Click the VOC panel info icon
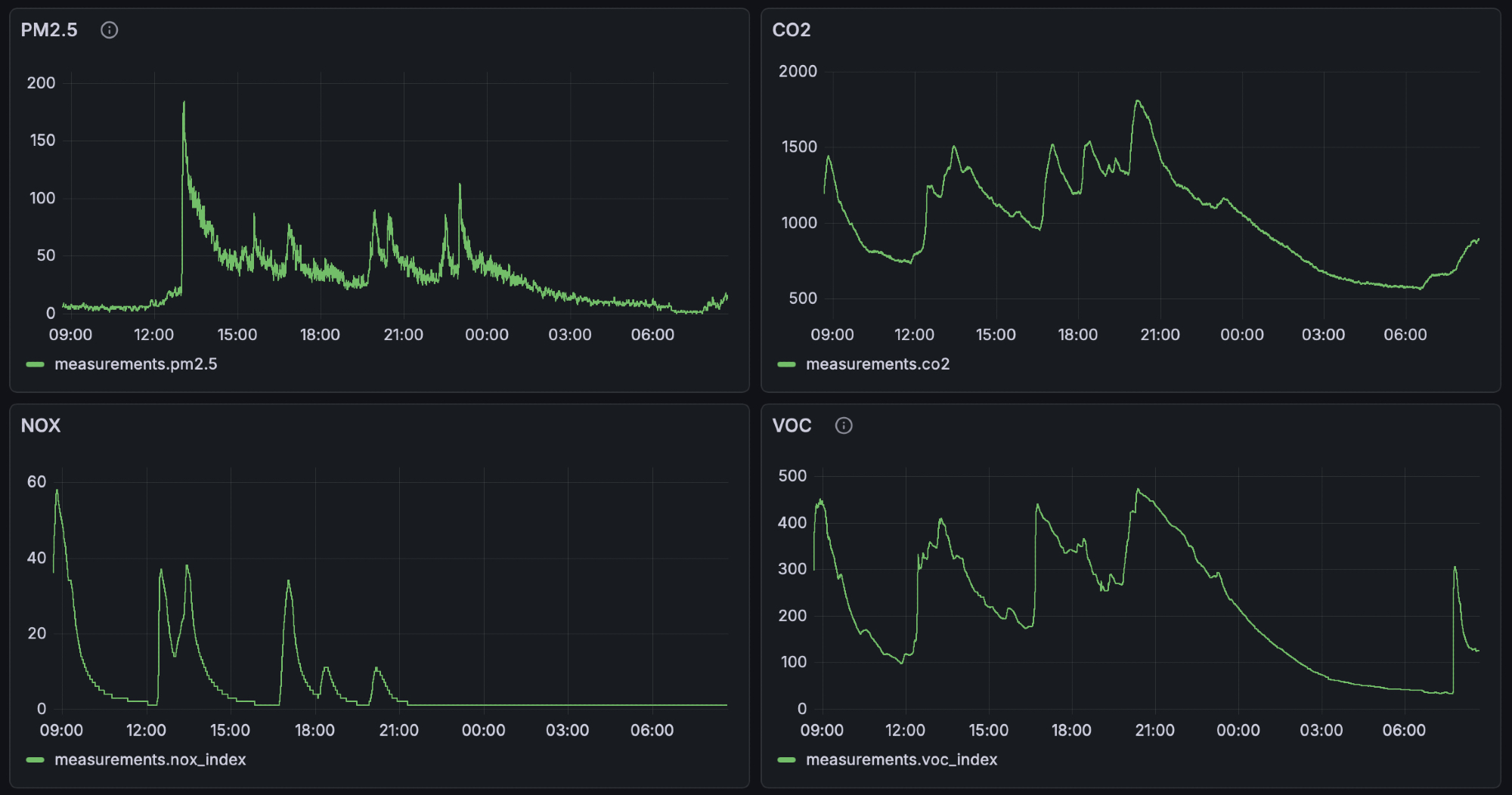 [x=844, y=425]
